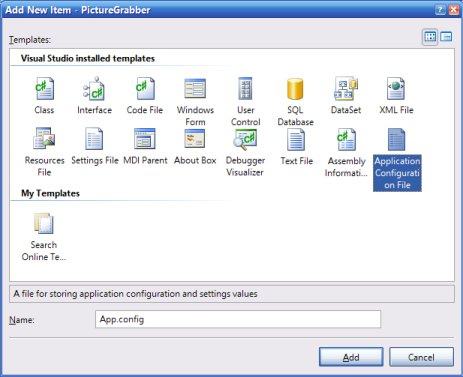
Task: Pick the XML File template icon
Action: point(396,88)
